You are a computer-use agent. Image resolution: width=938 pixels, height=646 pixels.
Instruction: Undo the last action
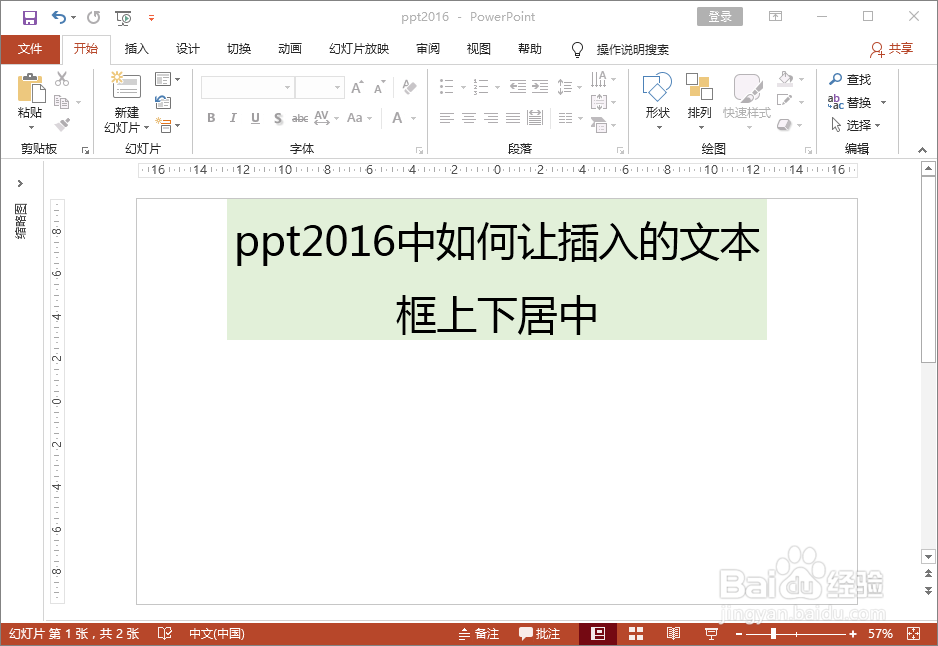pos(59,17)
